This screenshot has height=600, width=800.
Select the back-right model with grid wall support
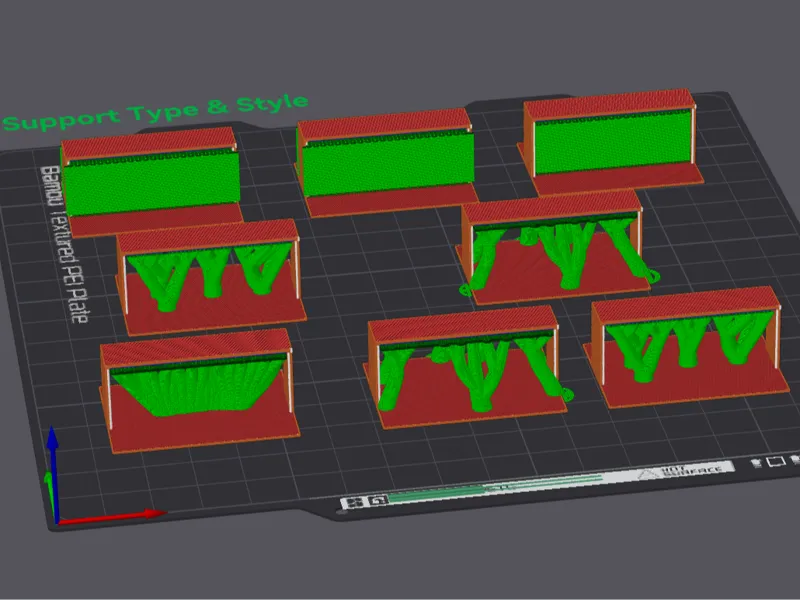611,142
